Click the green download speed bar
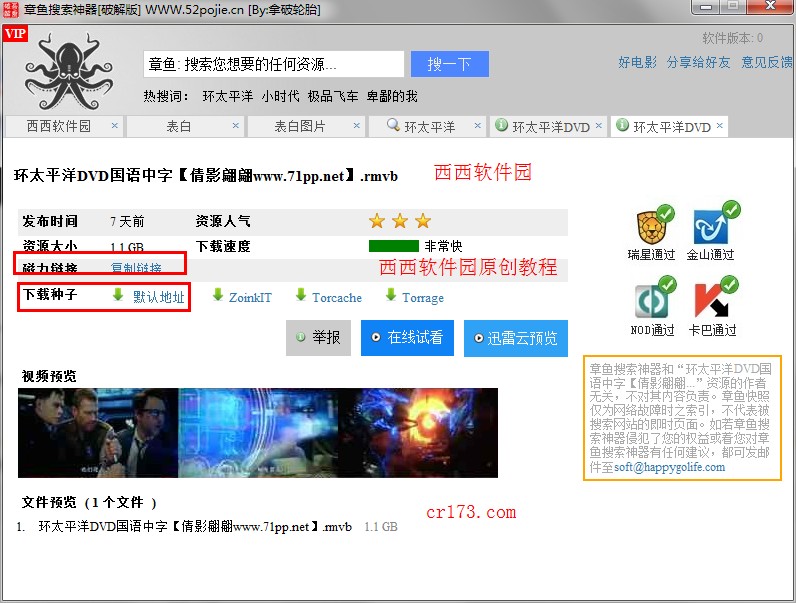Viewport: 796px width, 603px height. [394, 246]
